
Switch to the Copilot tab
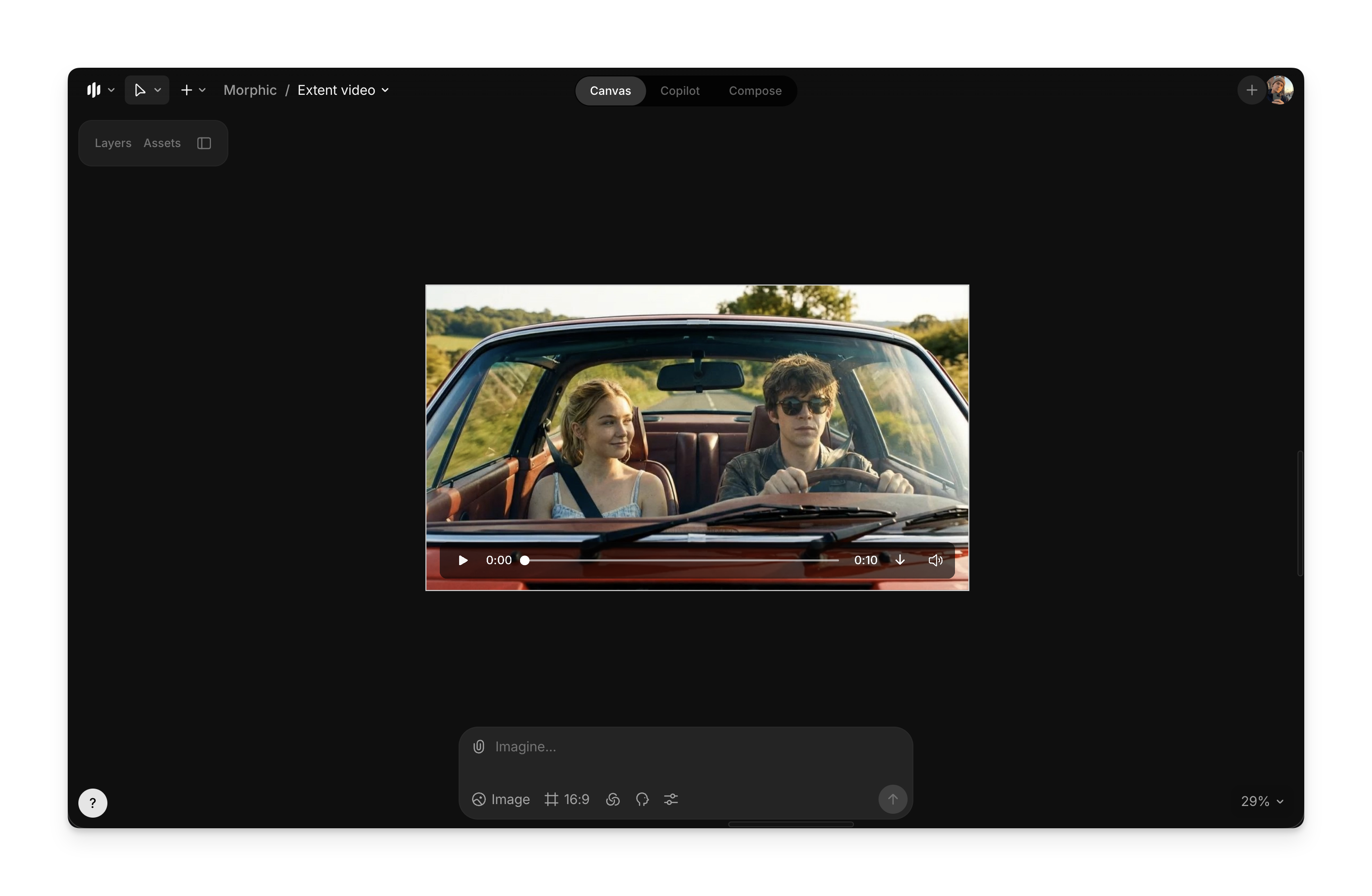click(680, 90)
